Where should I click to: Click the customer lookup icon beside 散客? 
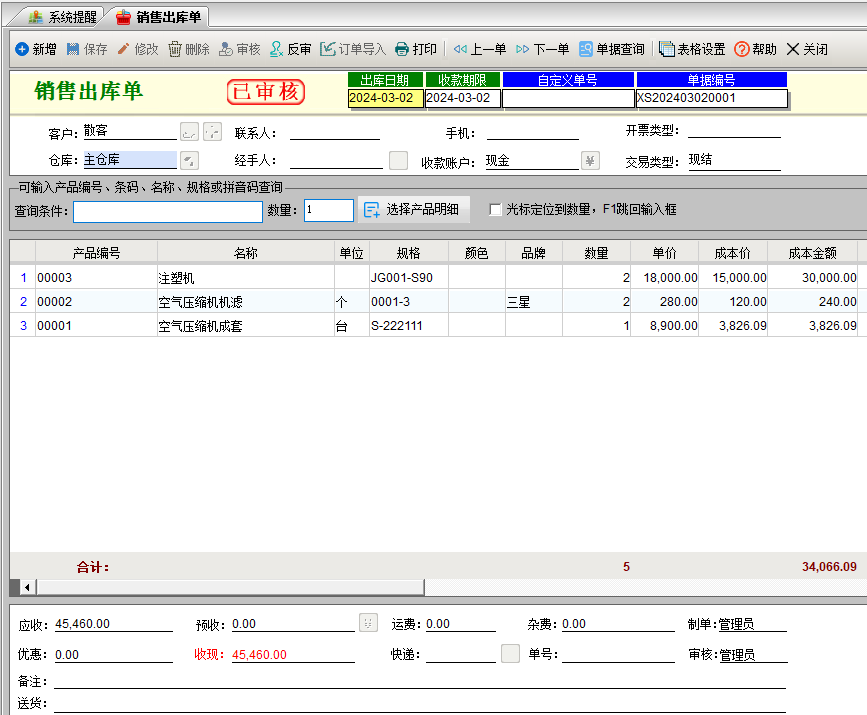coord(189,132)
